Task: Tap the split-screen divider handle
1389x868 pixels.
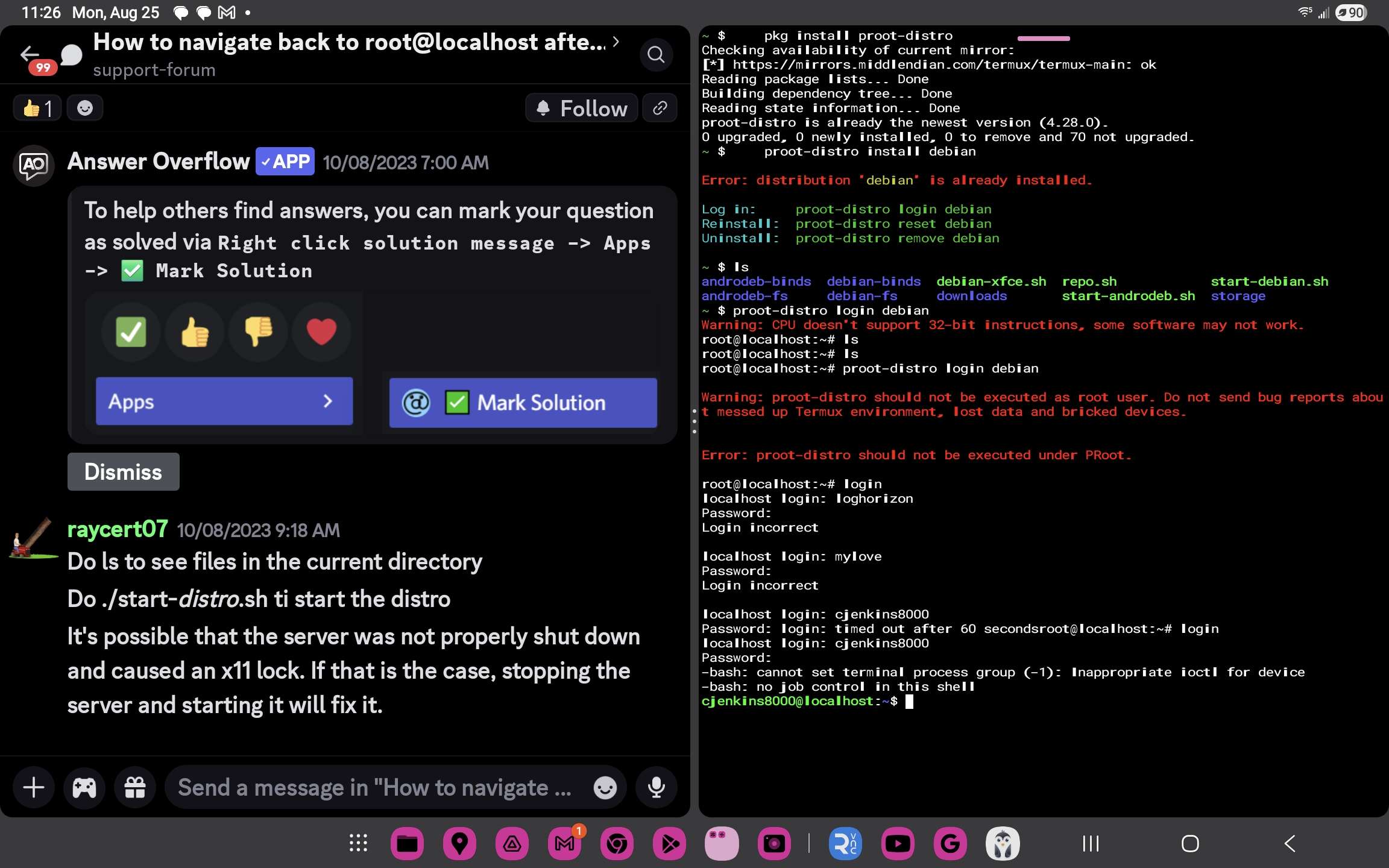Action: (694, 421)
